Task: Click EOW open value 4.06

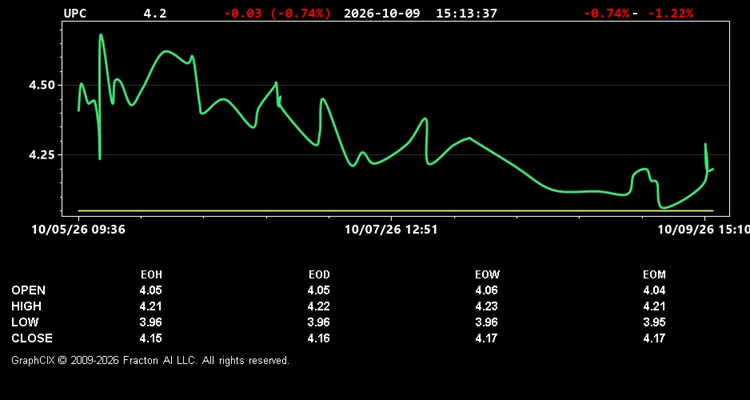Action: click(x=486, y=290)
